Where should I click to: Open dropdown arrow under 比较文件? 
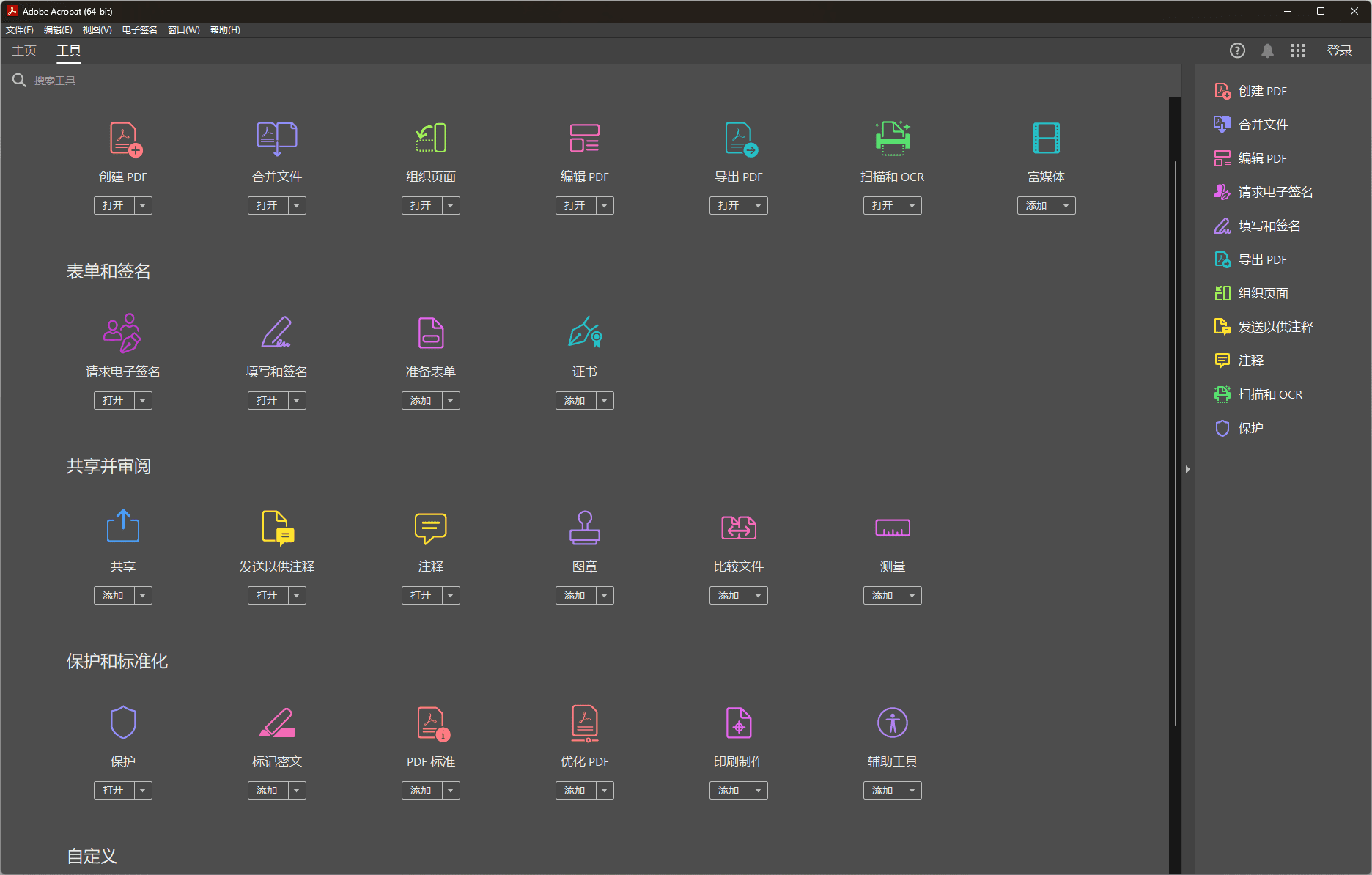(759, 596)
